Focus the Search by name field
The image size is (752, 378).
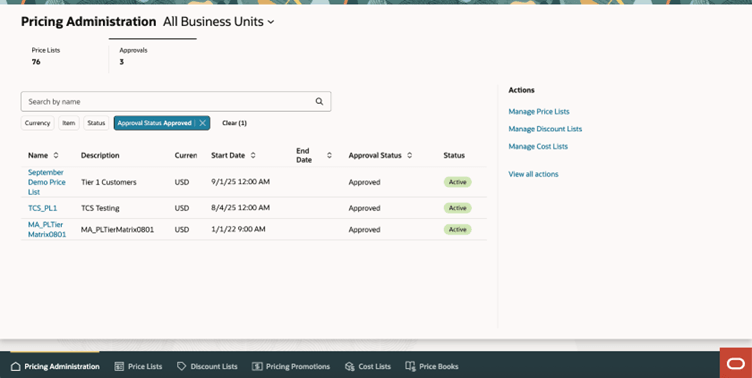[168, 102]
